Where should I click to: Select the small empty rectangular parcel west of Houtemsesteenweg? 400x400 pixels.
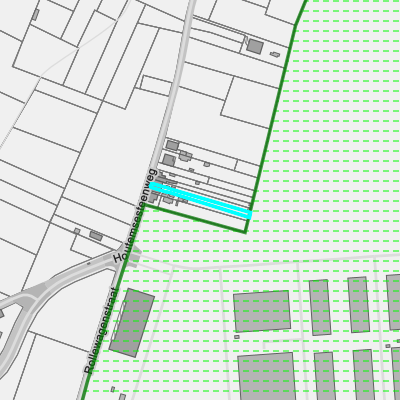click(x=157, y=86)
